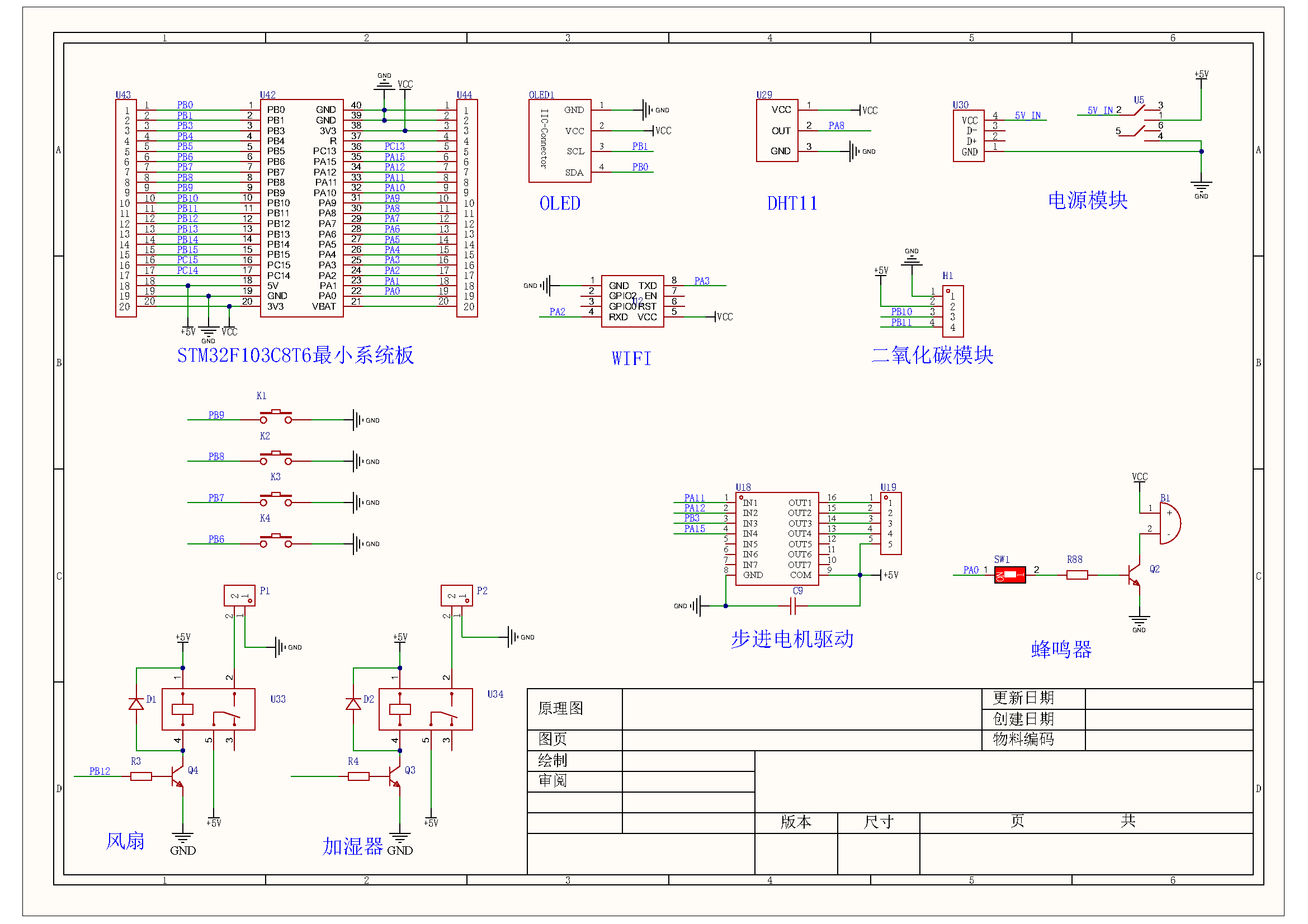Select the U43 20-pin header symbol
This screenshot has height=924, width=1308.
coord(126,209)
